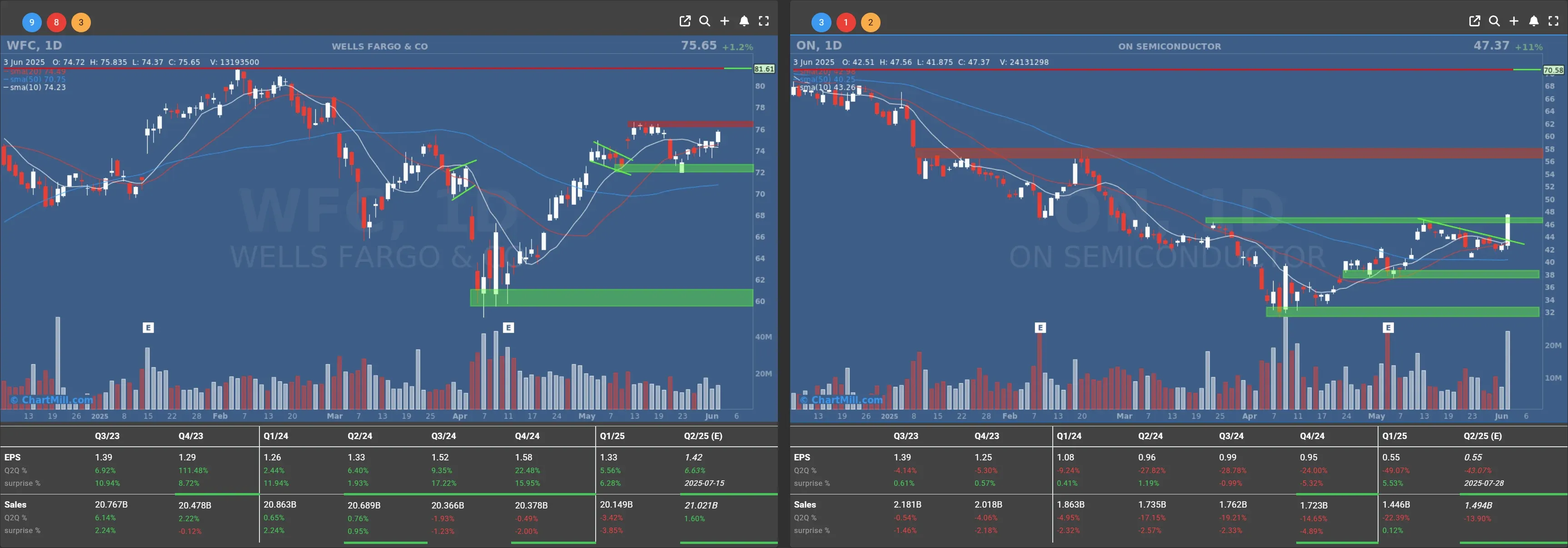Click the ON SEMICONDUCTOR title
The width and height of the screenshot is (1568, 548).
tap(1170, 46)
